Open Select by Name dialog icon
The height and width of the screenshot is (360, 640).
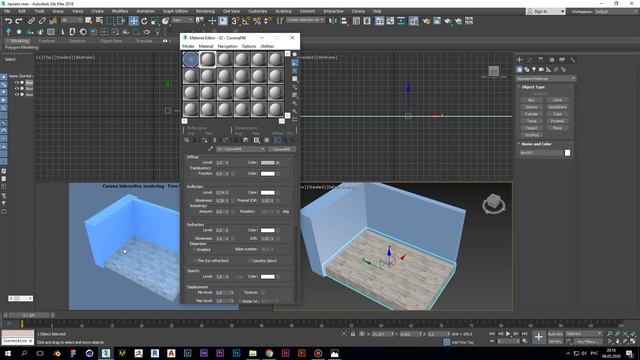point(99,21)
